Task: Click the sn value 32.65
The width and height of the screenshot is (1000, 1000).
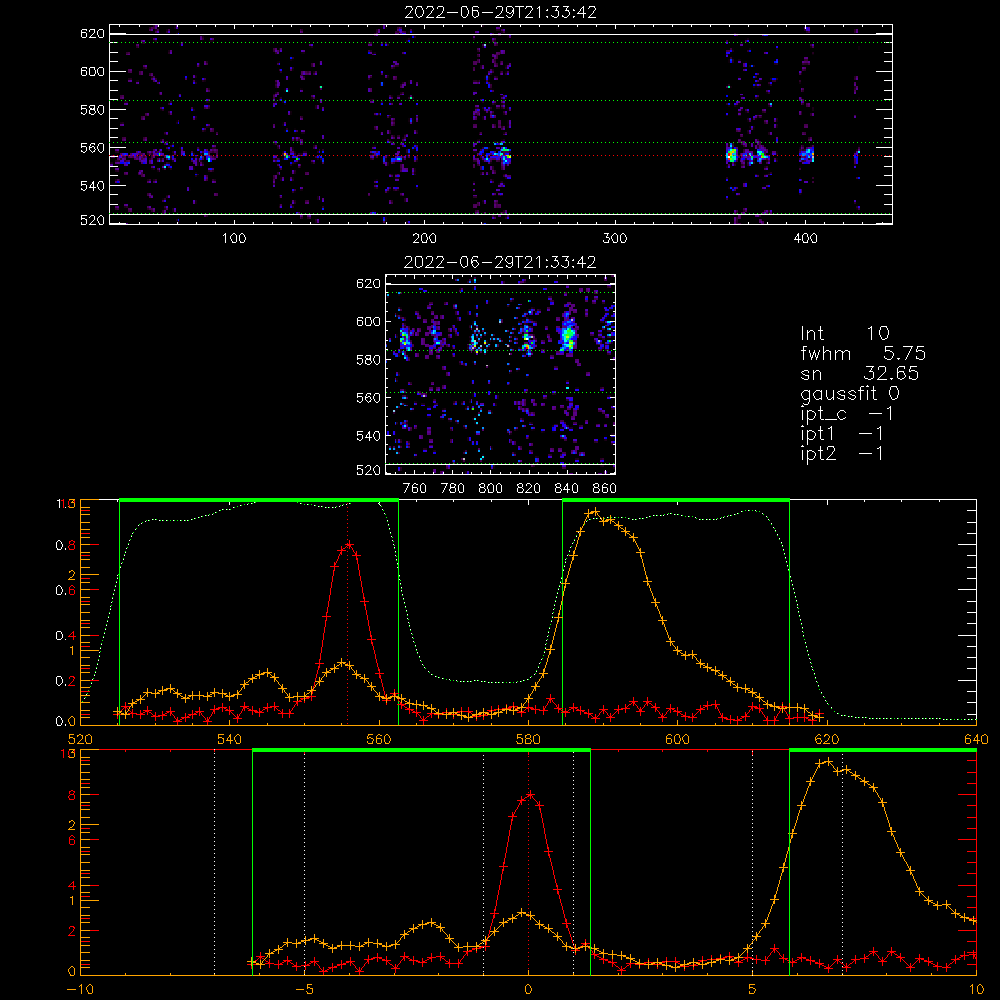Action: click(891, 373)
